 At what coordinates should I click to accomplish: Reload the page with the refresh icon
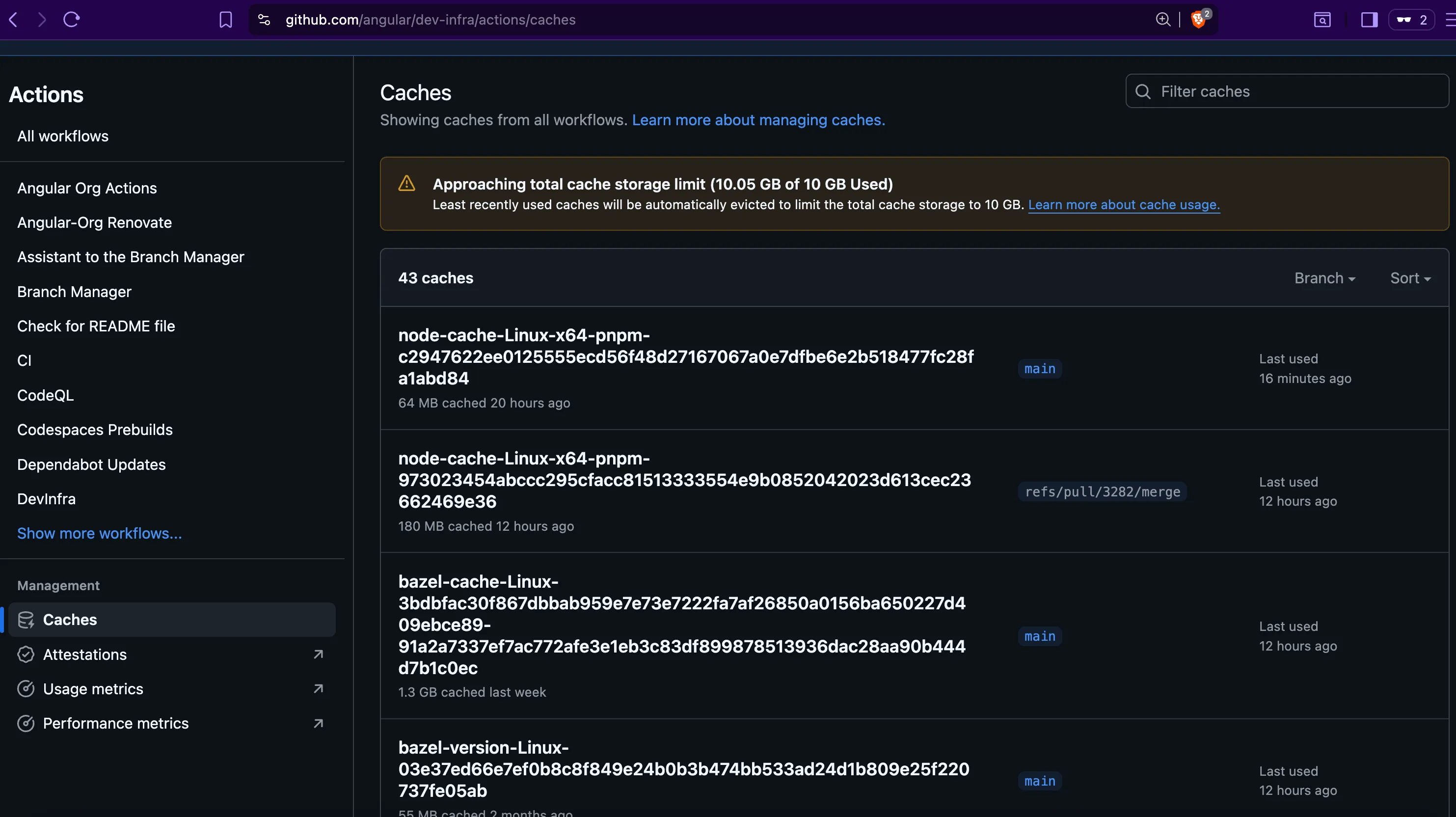click(x=71, y=19)
